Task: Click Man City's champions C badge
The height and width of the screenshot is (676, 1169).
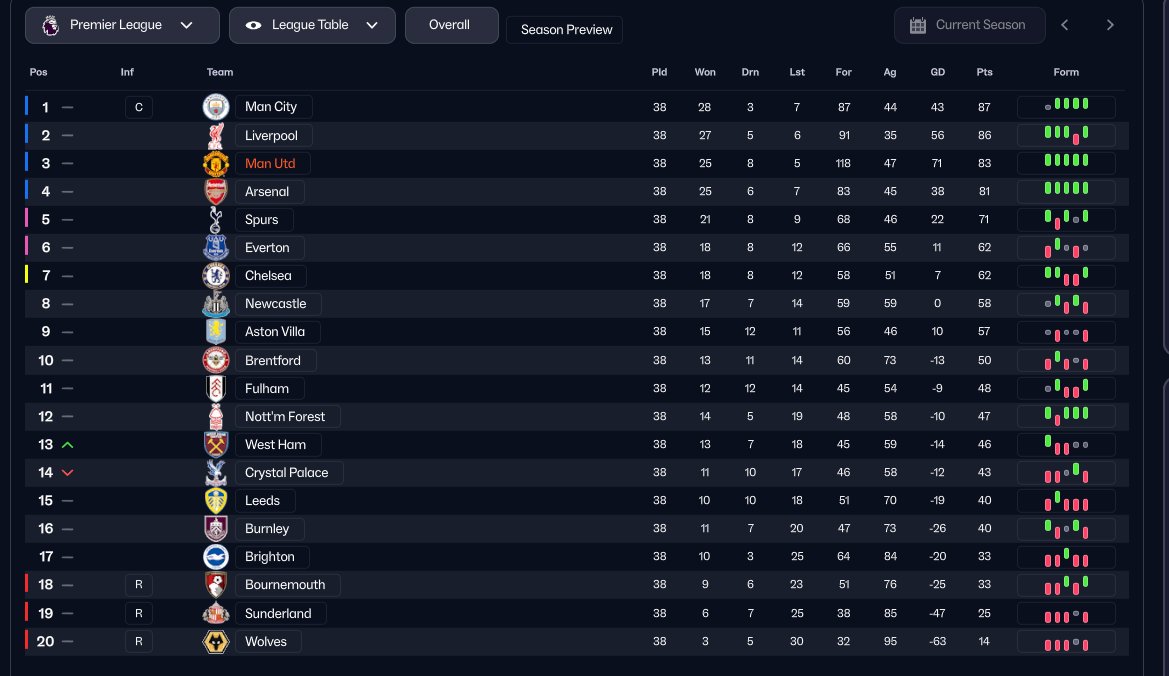Action: 139,107
